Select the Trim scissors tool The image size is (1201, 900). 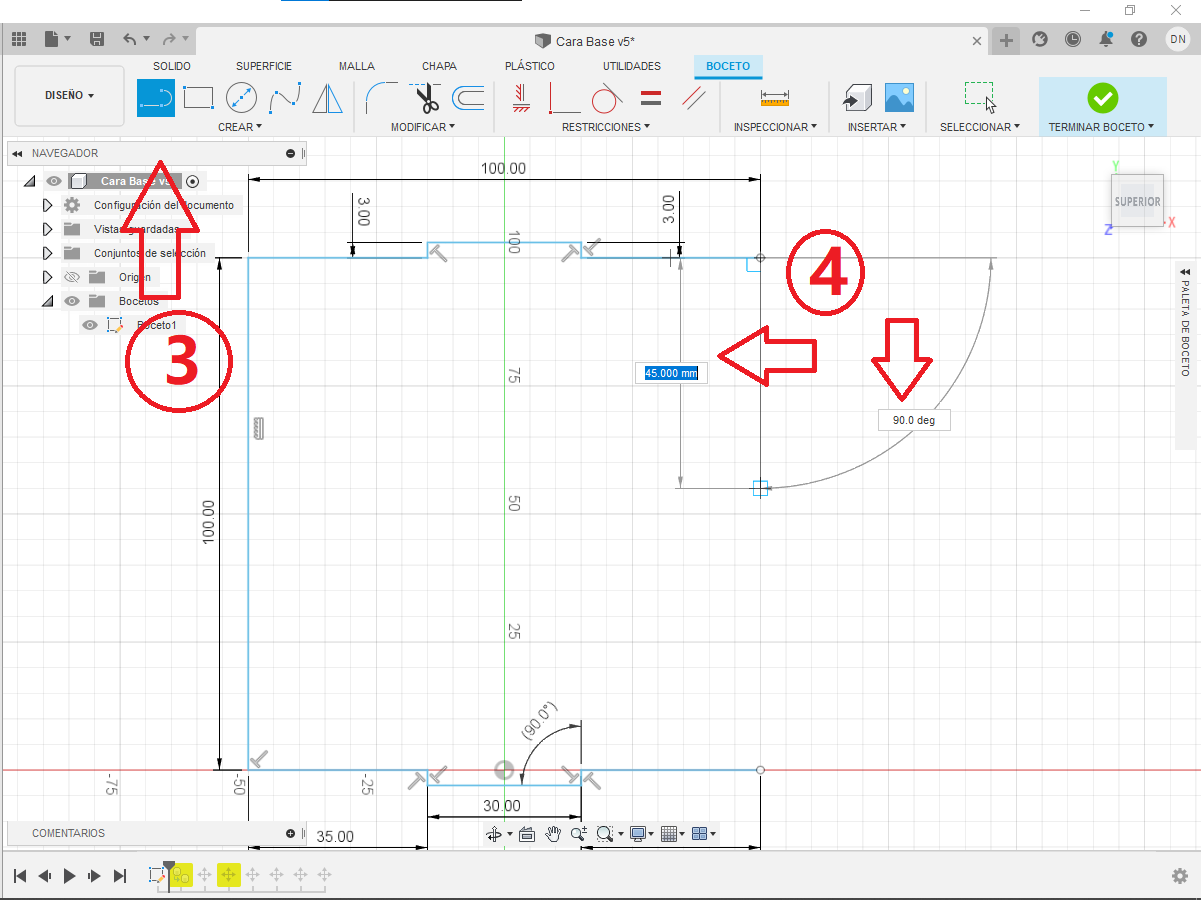pyautogui.click(x=427, y=98)
